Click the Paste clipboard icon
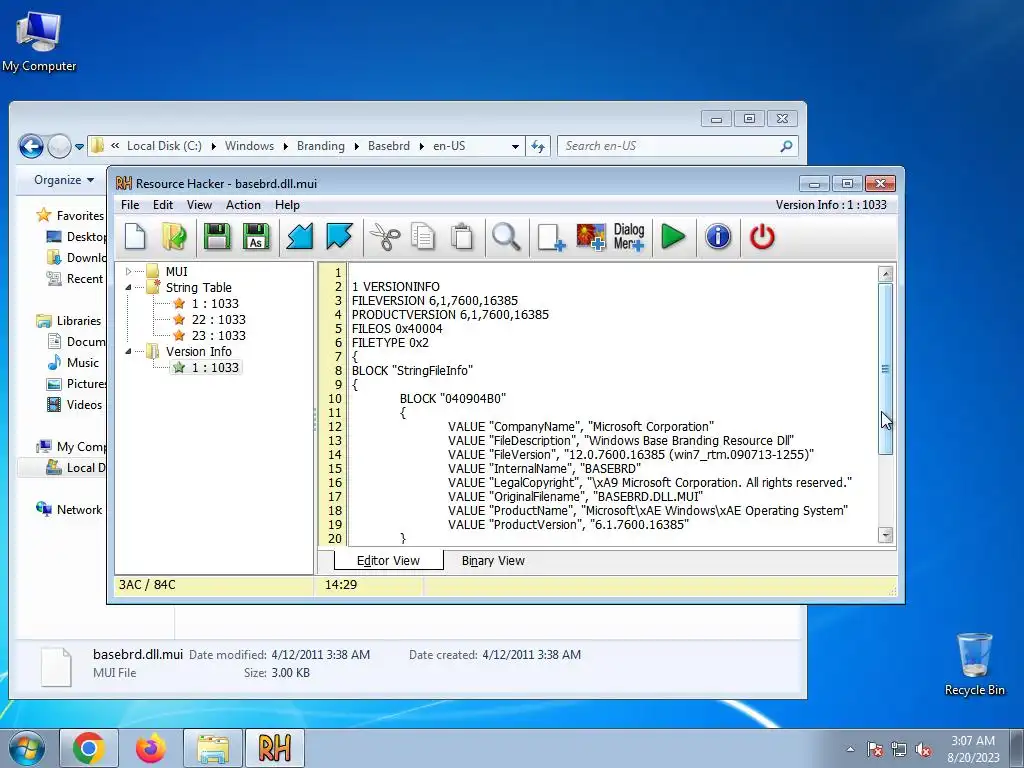1024x768 pixels. pos(462,236)
